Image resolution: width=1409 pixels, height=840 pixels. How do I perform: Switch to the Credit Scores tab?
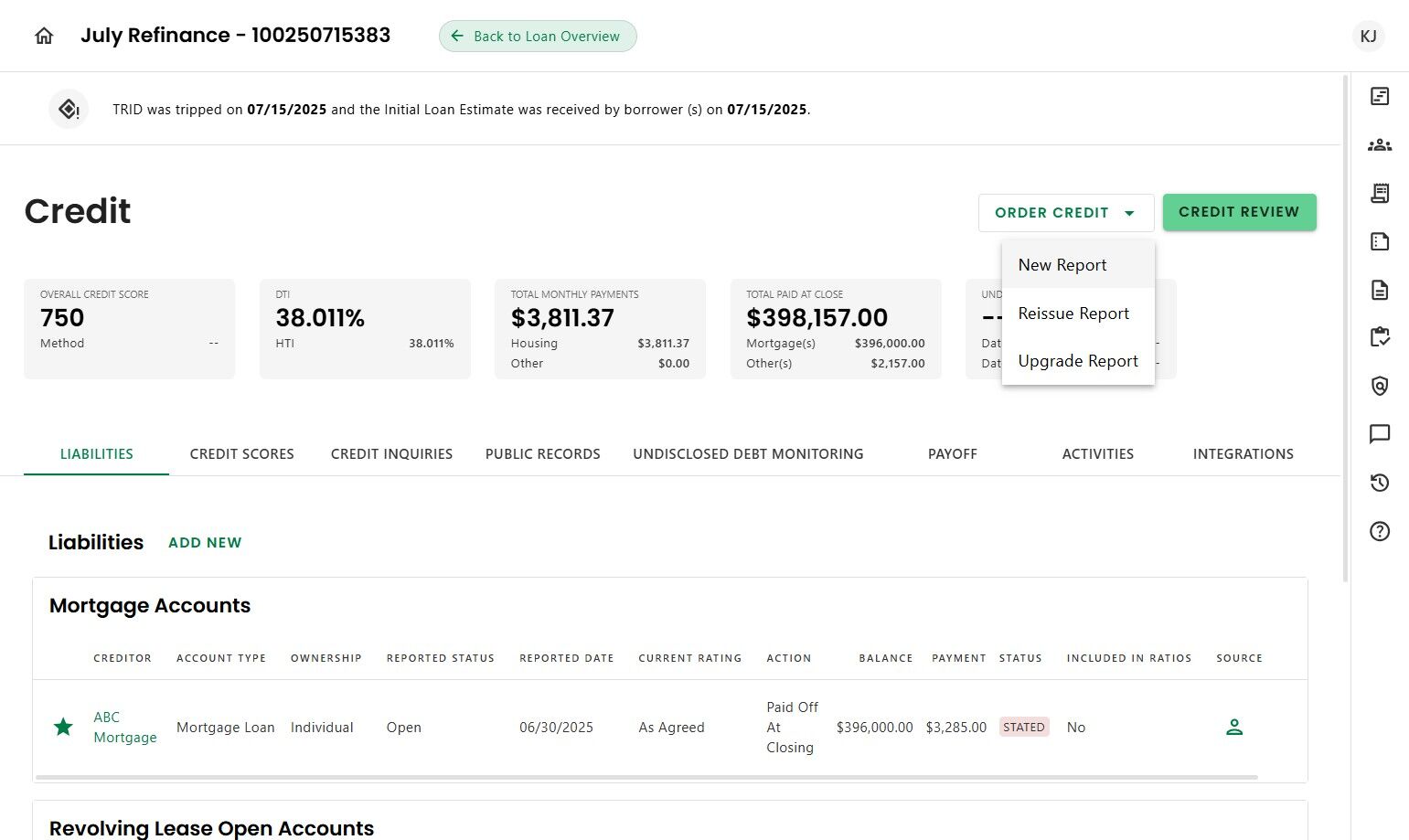242,454
